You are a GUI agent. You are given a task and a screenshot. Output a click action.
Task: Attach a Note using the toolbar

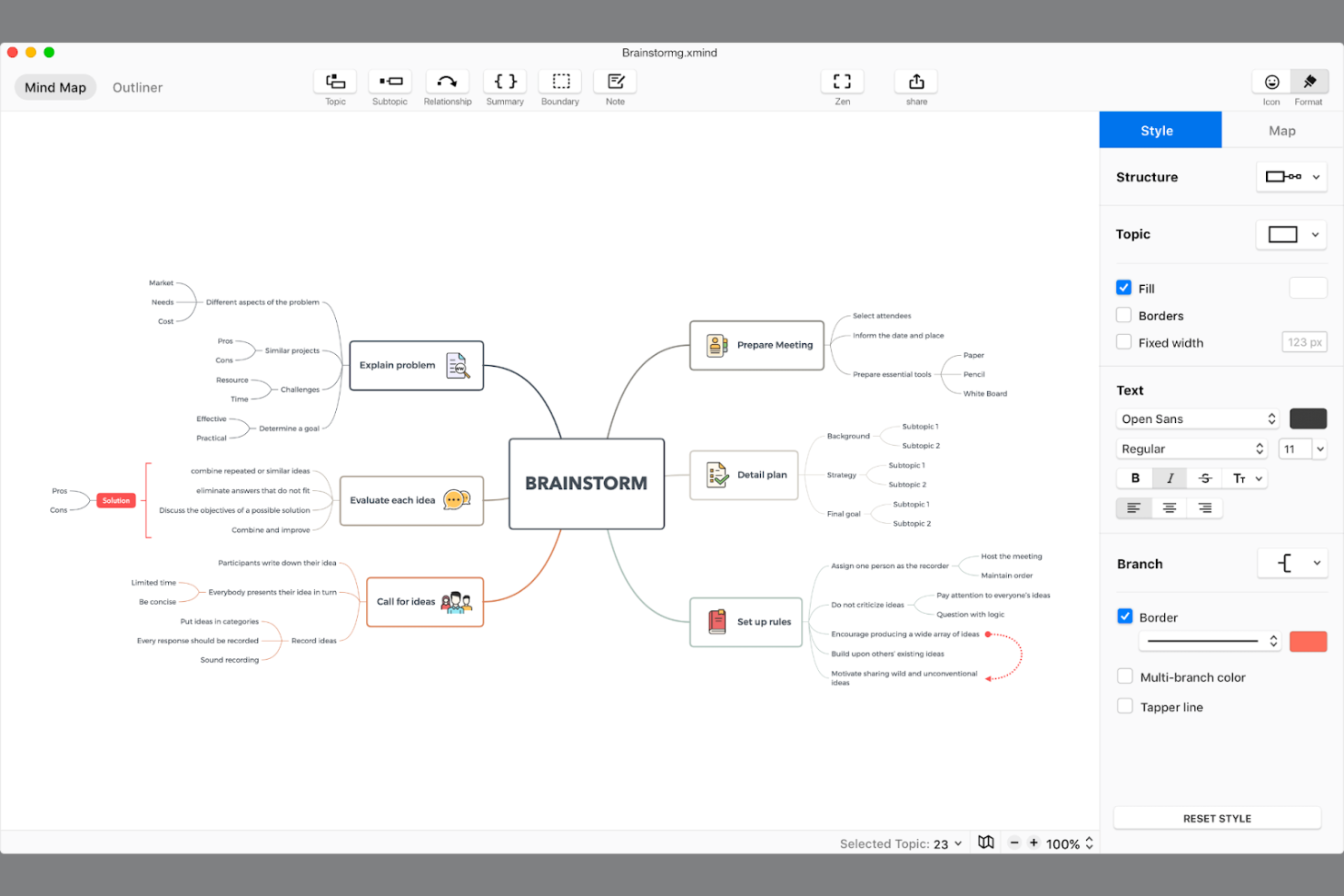pos(615,86)
